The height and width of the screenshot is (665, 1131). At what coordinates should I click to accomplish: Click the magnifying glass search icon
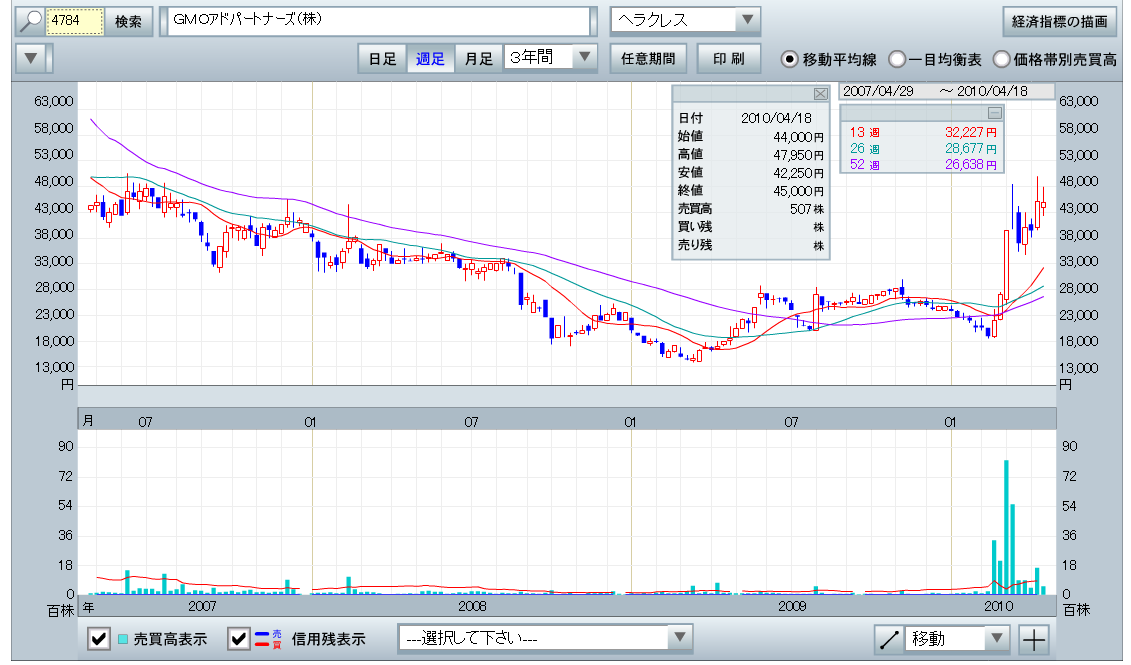(31, 21)
